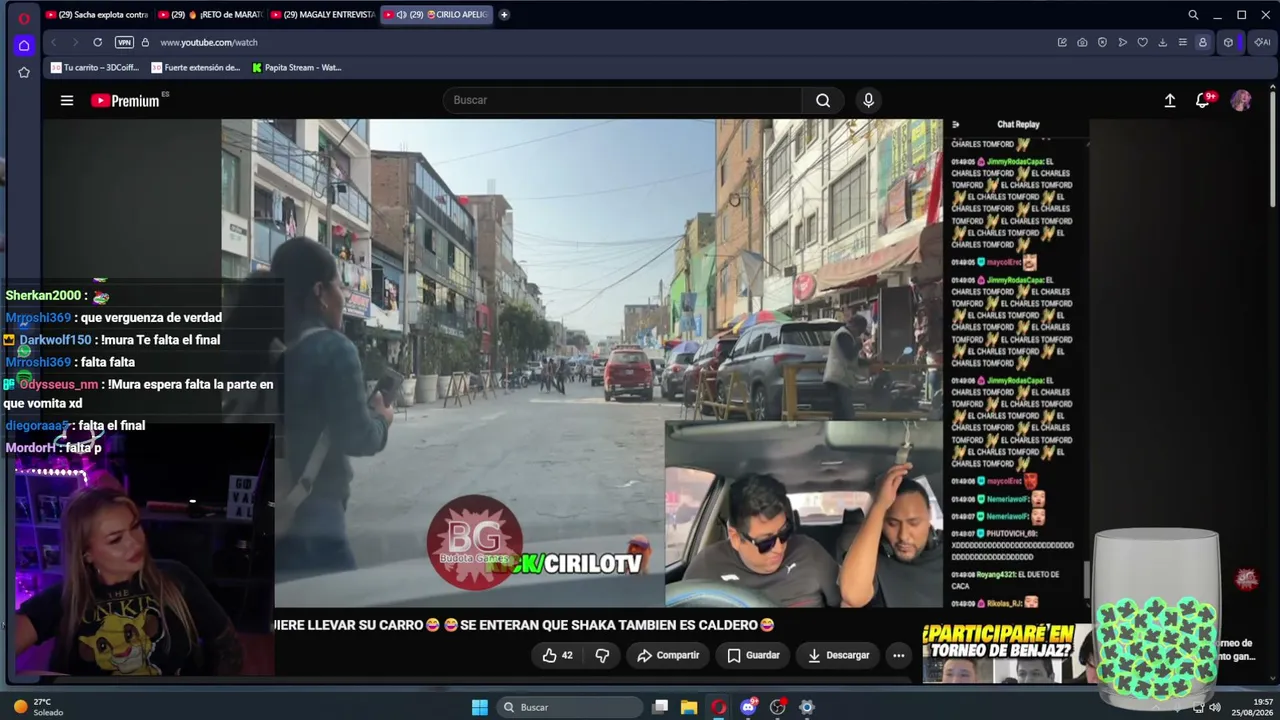Submit search with magnifier button
The image size is (1280, 720).
[823, 100]
